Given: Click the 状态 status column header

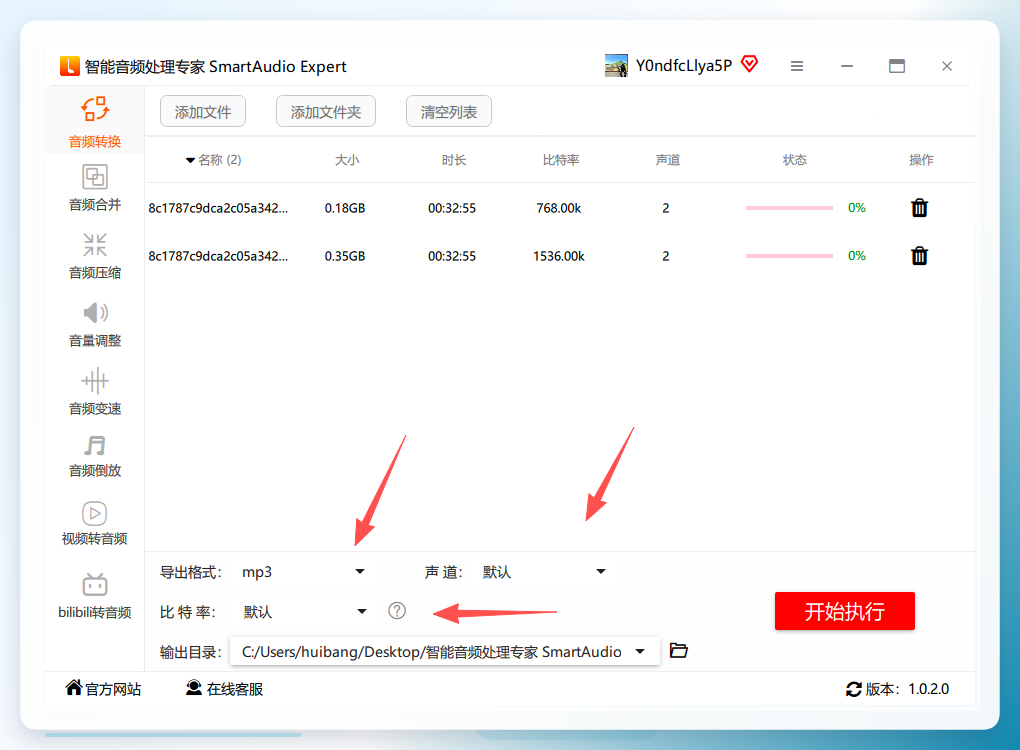Looking at the screenshot, I should [794, 160].
